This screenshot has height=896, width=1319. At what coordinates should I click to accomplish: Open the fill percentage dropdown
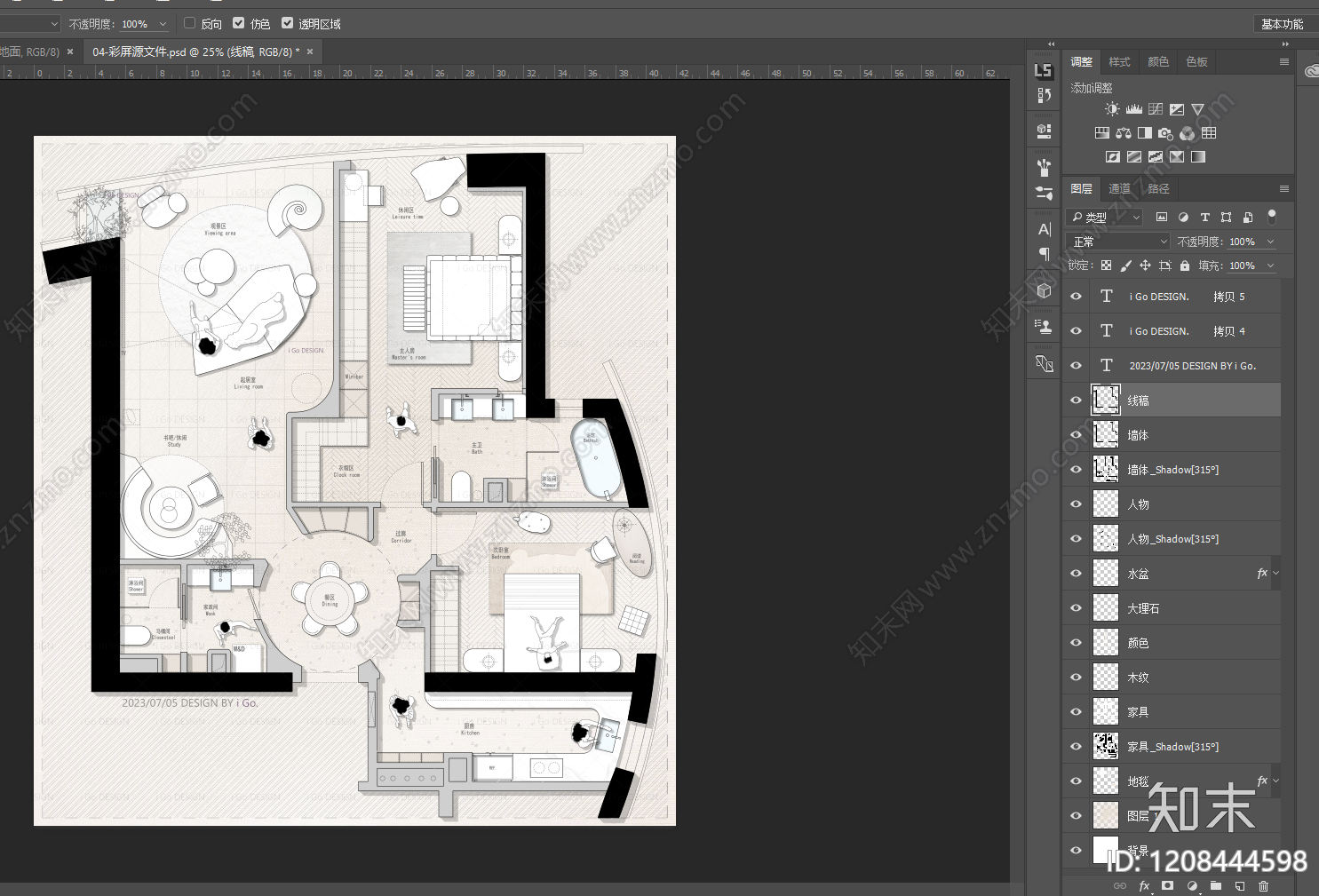(1270, 266)
